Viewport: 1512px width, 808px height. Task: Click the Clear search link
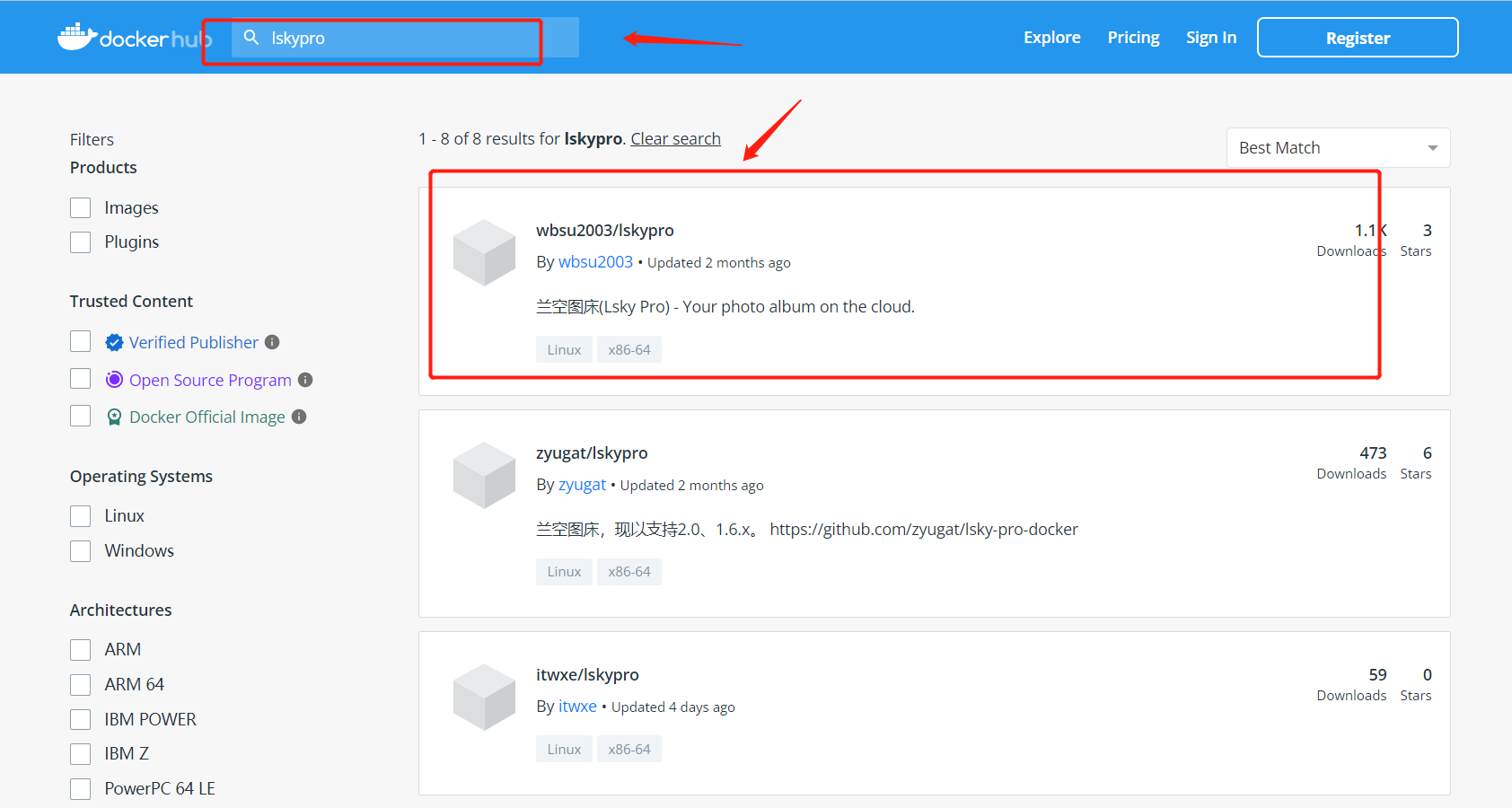point(675,138)
